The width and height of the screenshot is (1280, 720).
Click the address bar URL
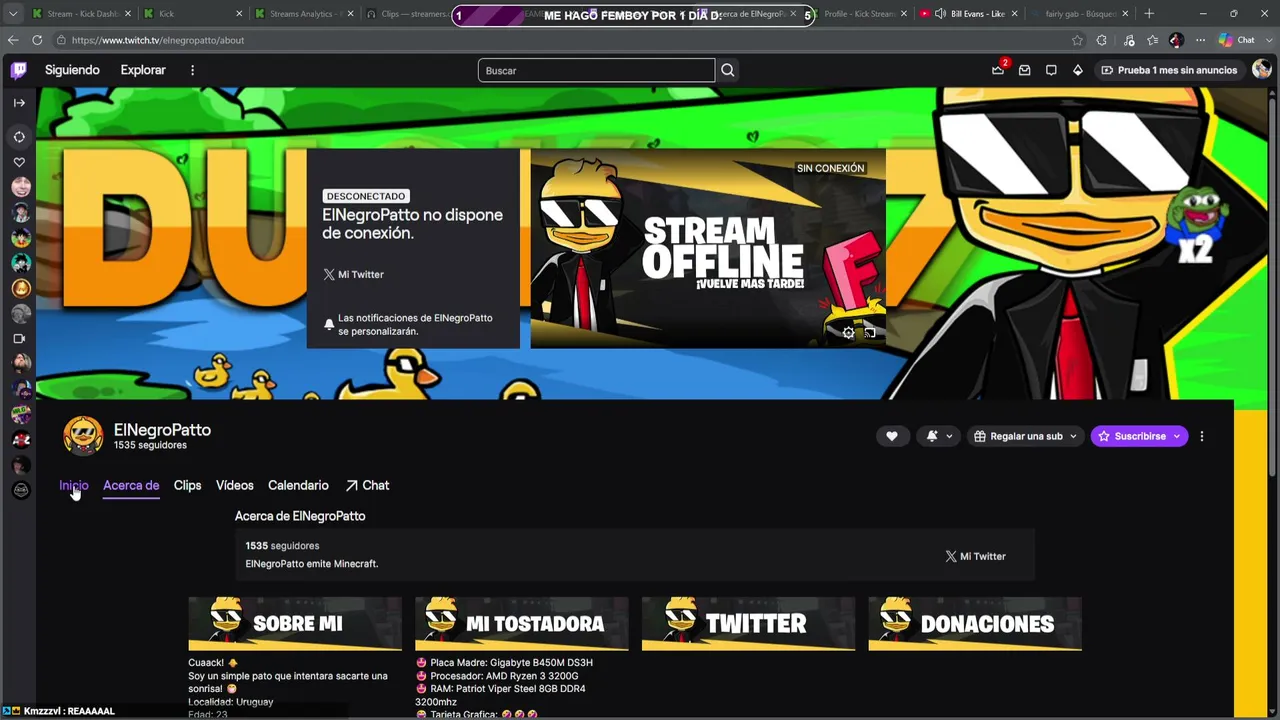tap(158, 40)
